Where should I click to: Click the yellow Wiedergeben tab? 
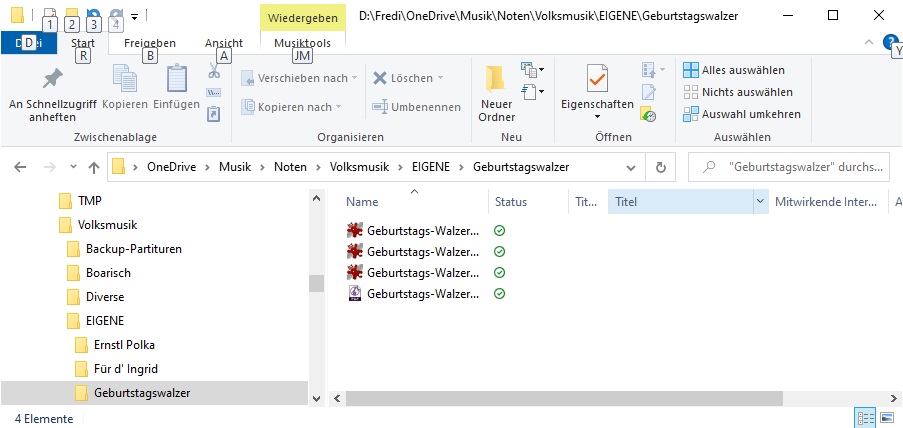[x=302, y=18]
